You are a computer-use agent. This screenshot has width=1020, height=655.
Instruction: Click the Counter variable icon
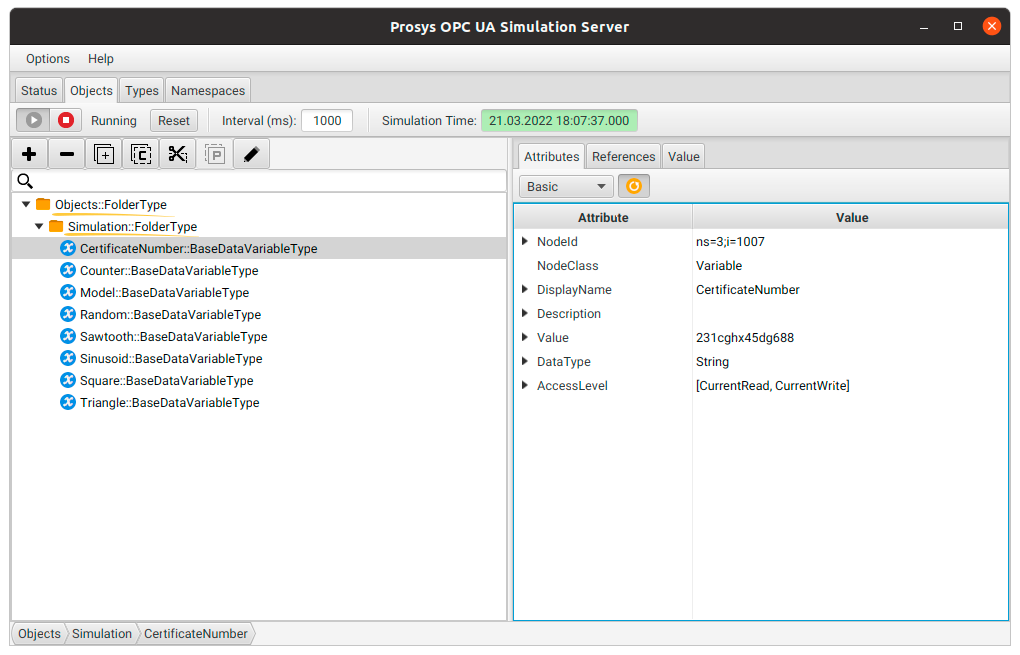[68, 270]
